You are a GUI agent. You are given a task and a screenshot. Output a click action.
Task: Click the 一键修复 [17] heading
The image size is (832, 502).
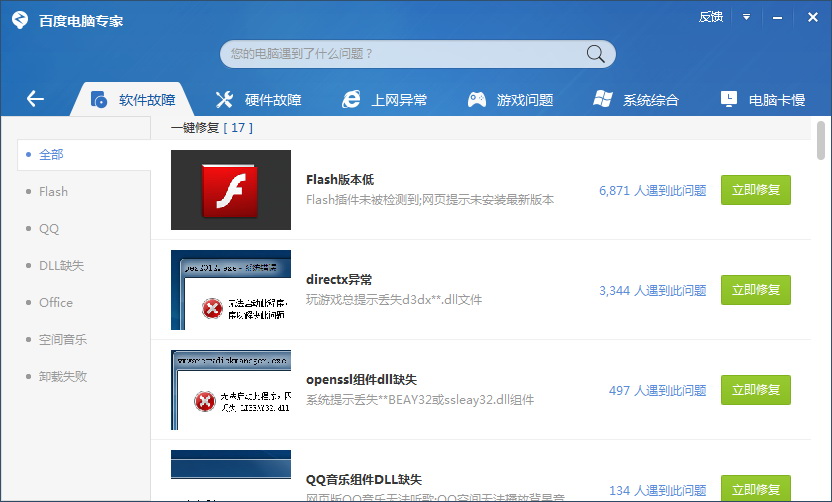[212, 128]
